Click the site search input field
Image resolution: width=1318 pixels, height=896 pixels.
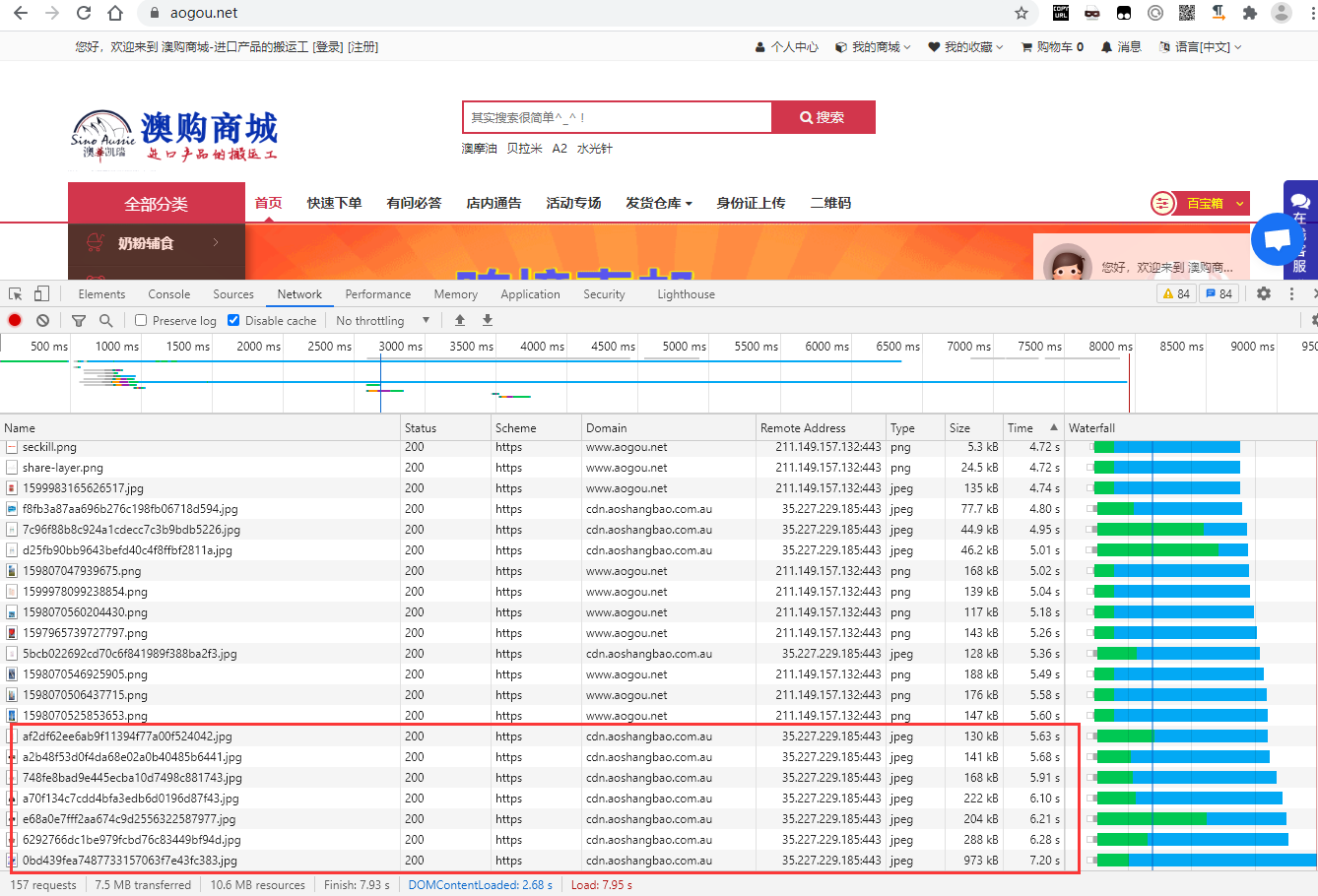[x=617, y=117]
